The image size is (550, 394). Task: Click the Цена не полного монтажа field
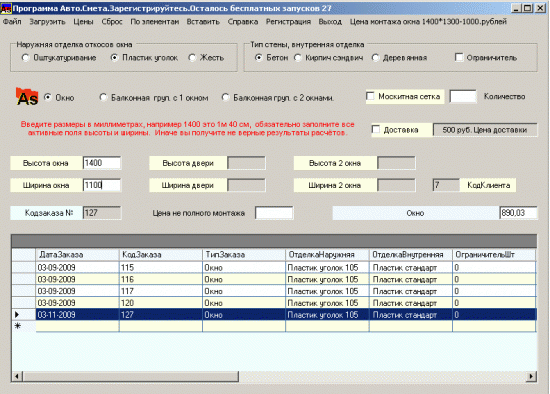coord(274,213)
